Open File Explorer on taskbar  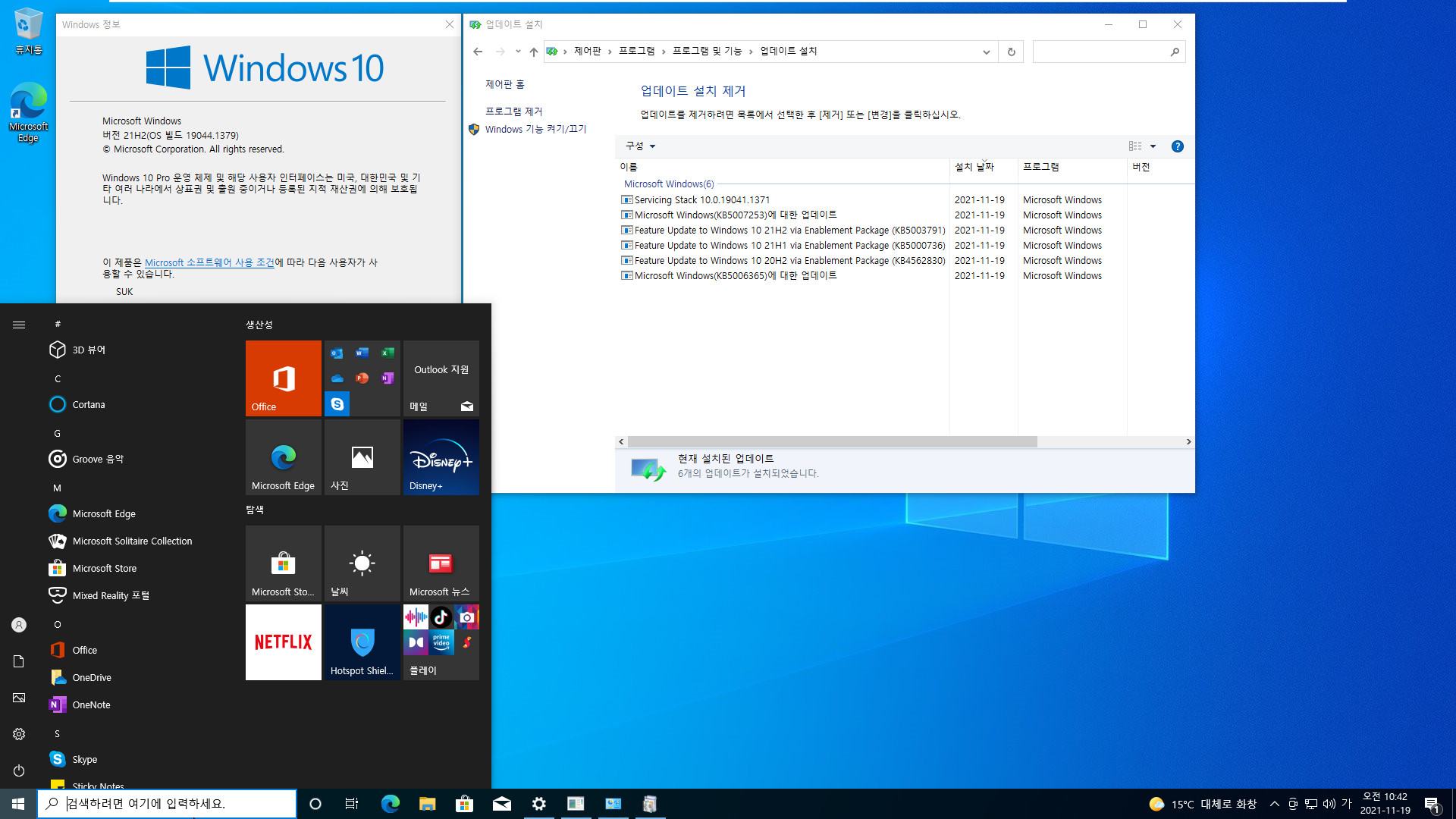point(427,804)
